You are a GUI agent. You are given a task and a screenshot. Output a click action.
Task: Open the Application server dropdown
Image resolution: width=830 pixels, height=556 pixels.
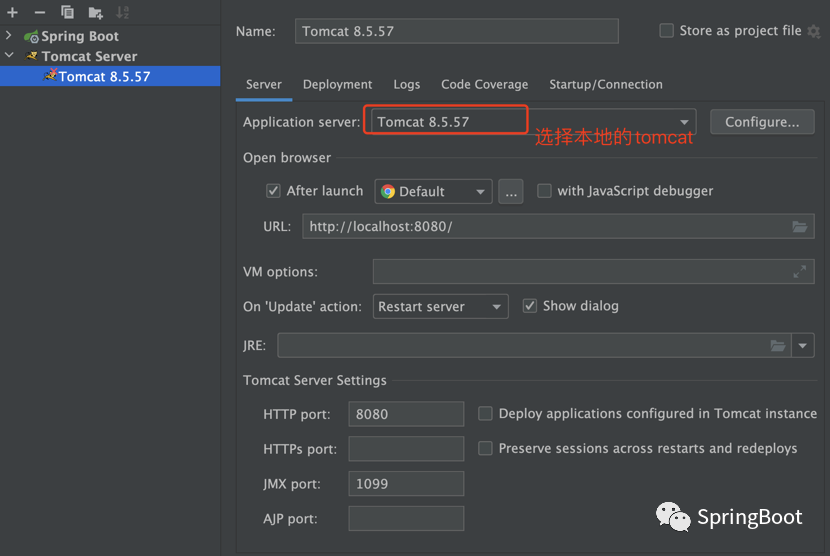coord(684,122)
